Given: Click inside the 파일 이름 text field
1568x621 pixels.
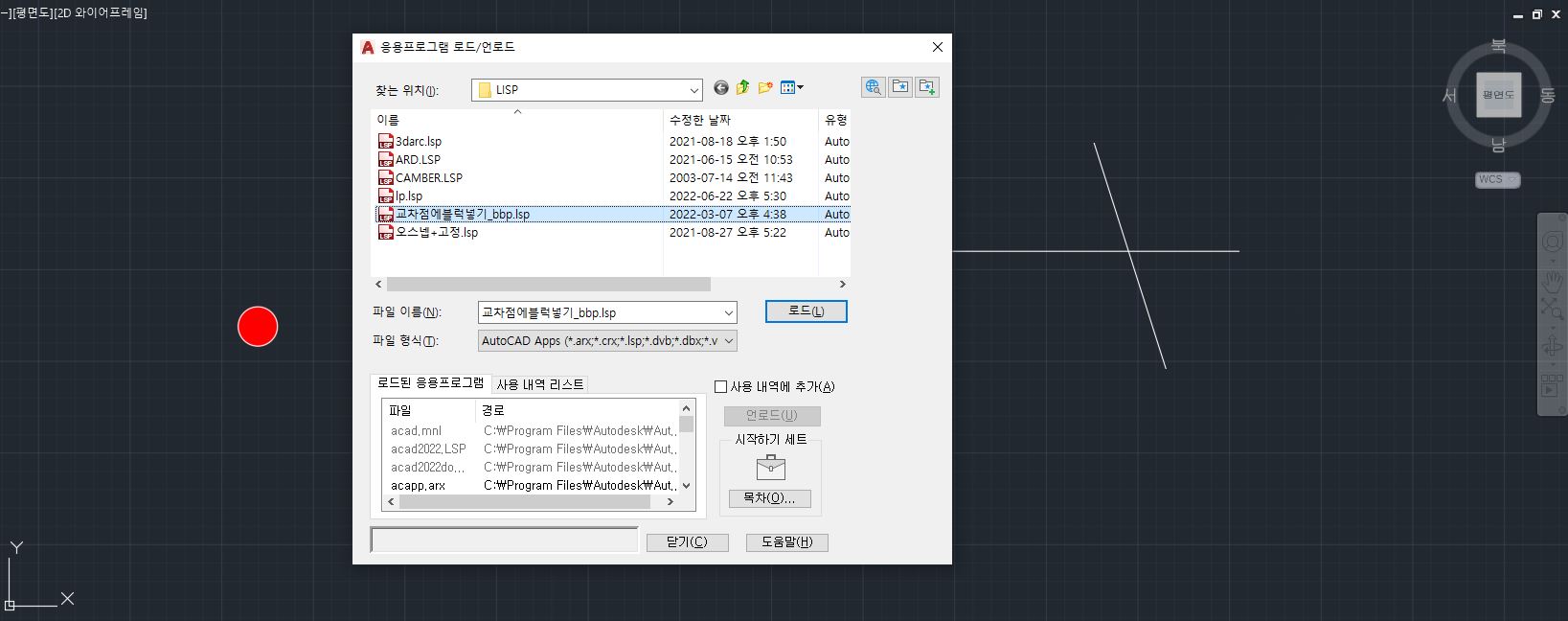Looking at the screenshot, I should coord(600,313).
